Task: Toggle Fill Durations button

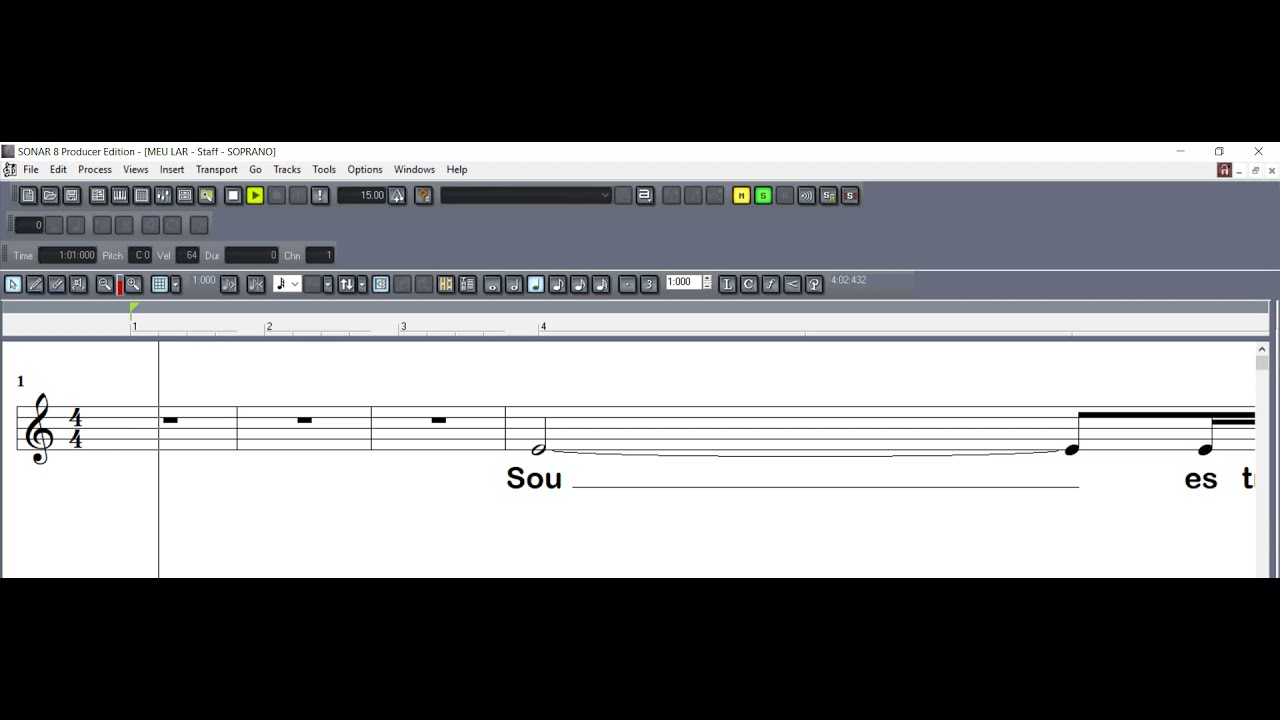Action: coord(229,285)
